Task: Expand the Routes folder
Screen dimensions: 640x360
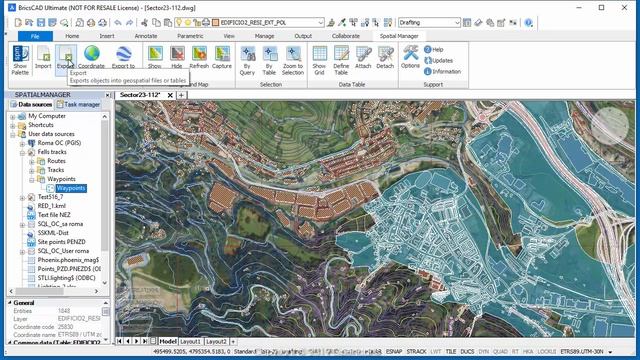Action: coord(32,162)
